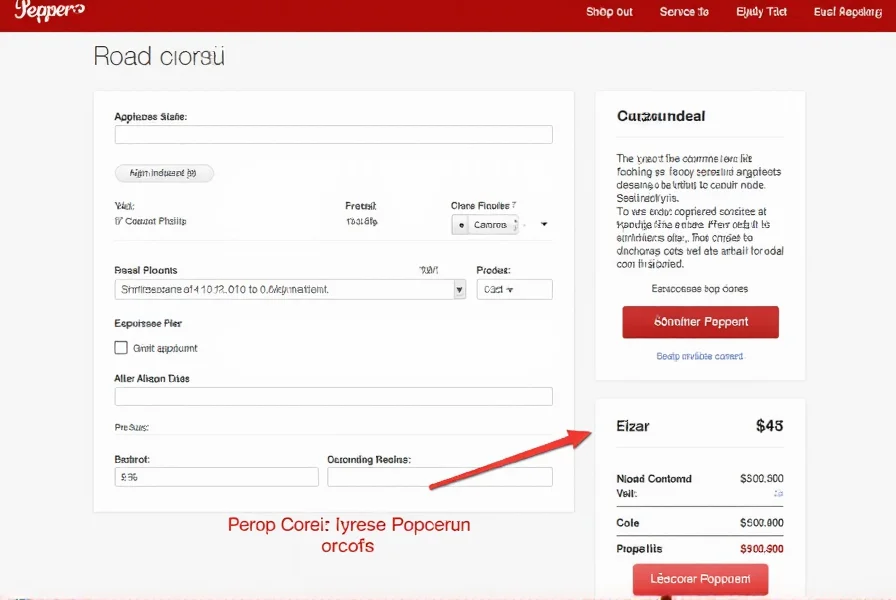Viewport: 896px width, 600px height.
Task: Click the standalone dropdown arrow beside Canros
Action: pos(543,224)
